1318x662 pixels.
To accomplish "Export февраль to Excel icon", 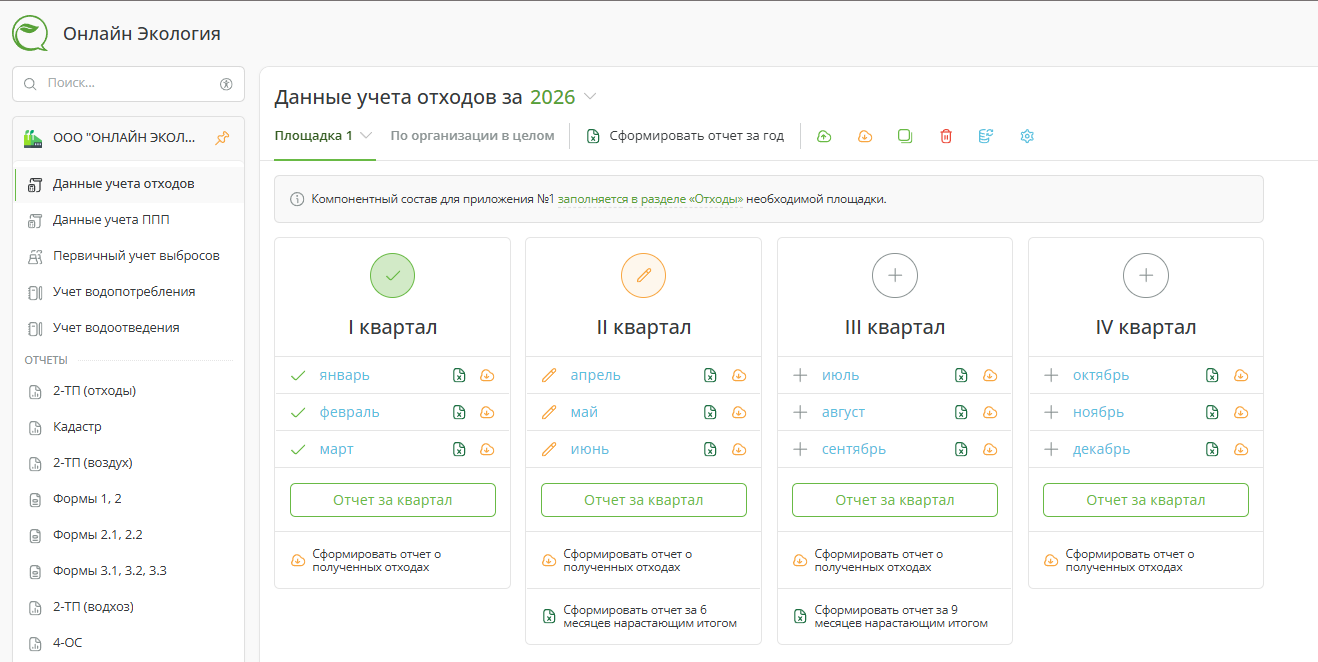I will pyautogui.click(x=459, y=412).
